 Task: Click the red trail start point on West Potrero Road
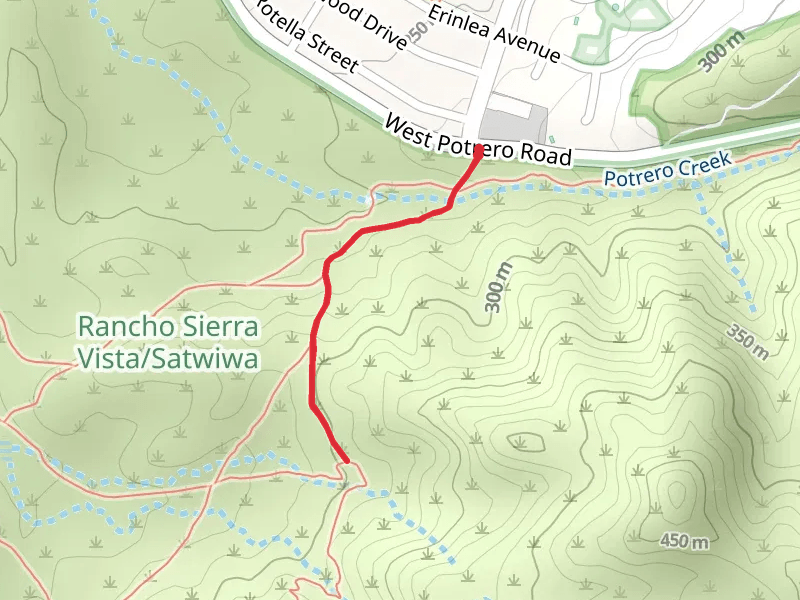click(x=479, y=150)
